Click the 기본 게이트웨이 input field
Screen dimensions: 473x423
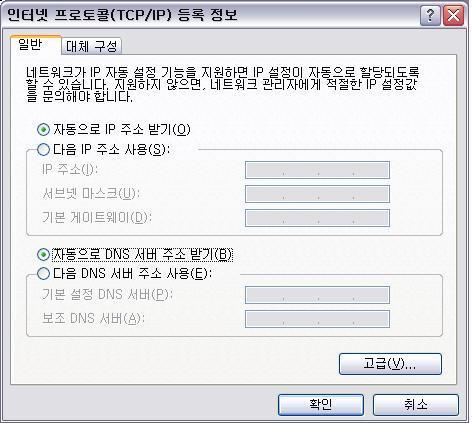(x=317, y=218)
